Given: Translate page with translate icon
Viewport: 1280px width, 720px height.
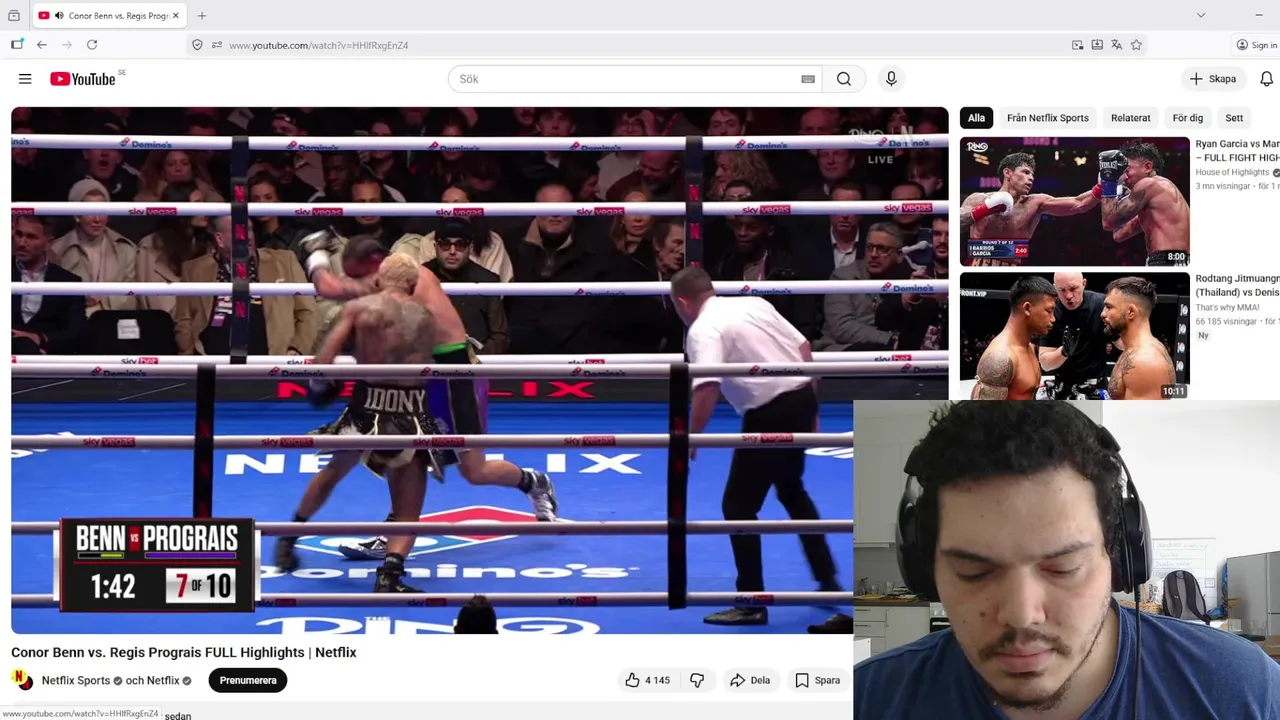Looking at the screenshot, I should 1117,45.
